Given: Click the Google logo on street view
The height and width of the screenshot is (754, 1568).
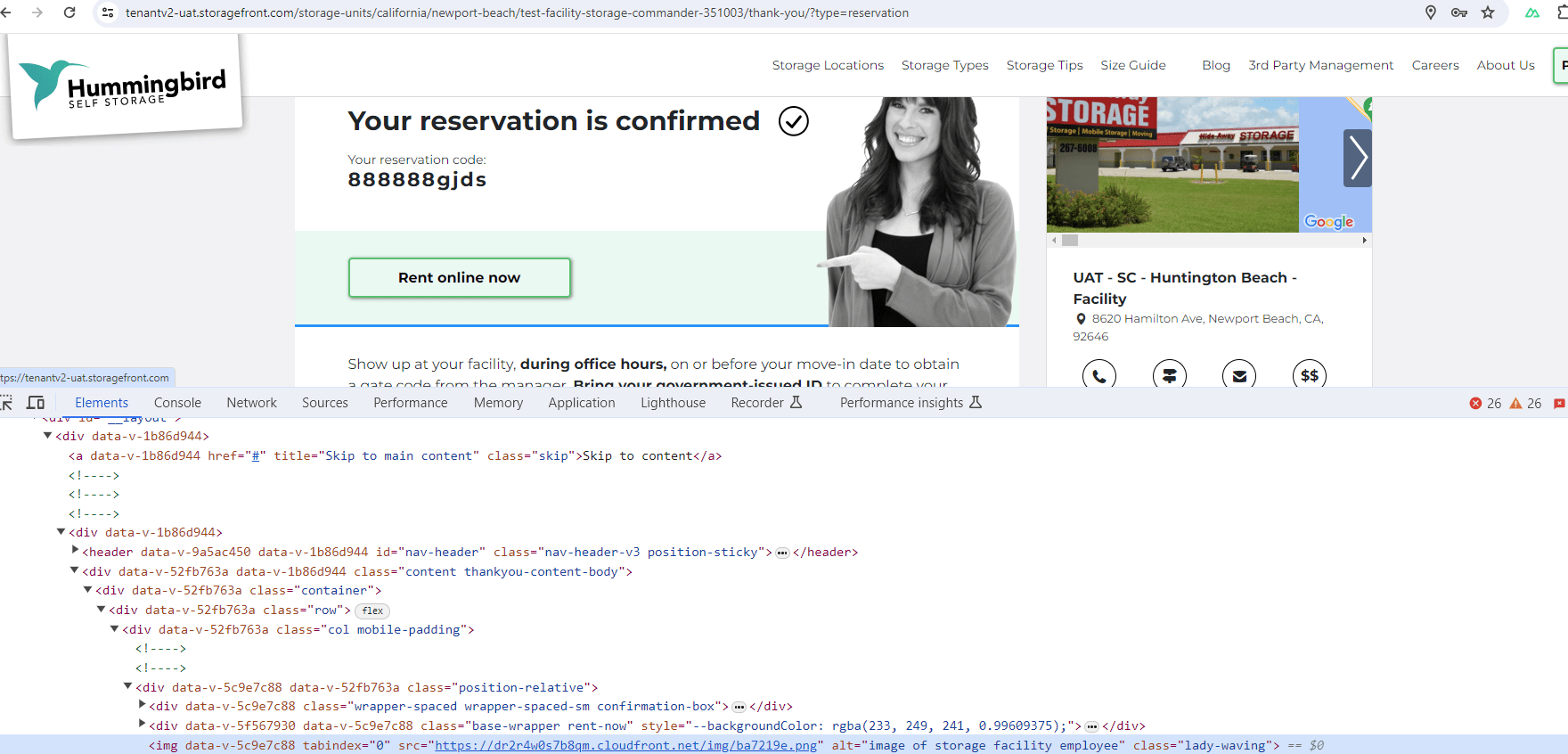Looking at the screenshot, I should [x=1328, y=221].
